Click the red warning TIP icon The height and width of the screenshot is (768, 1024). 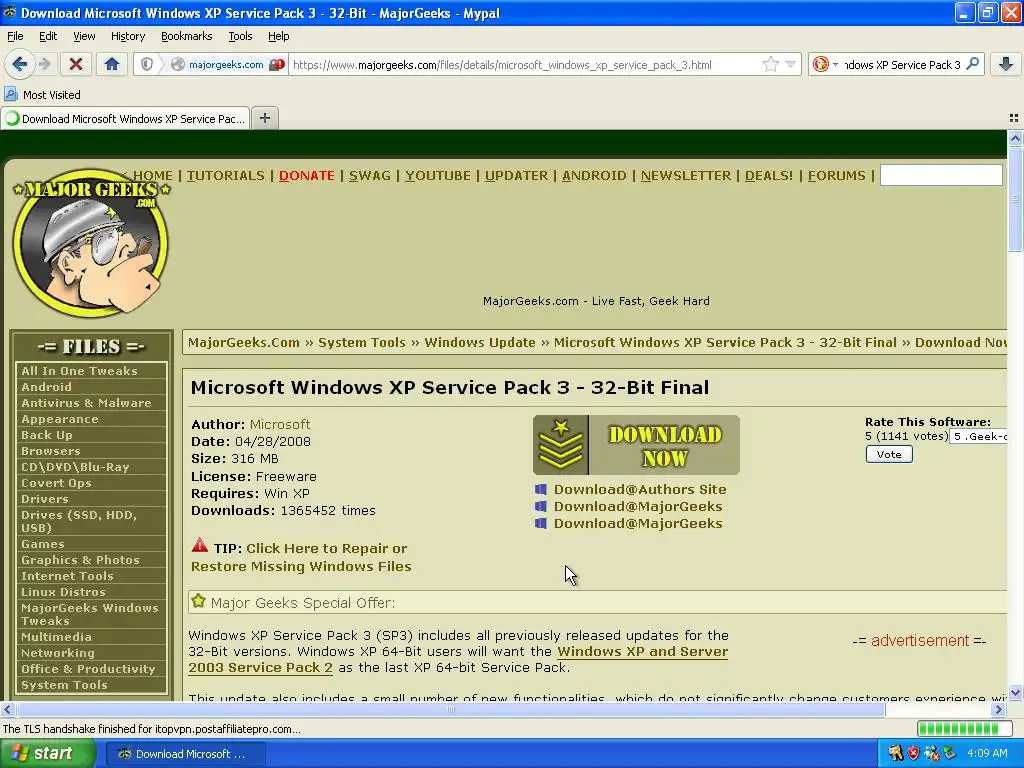click(x=200, y=545)
